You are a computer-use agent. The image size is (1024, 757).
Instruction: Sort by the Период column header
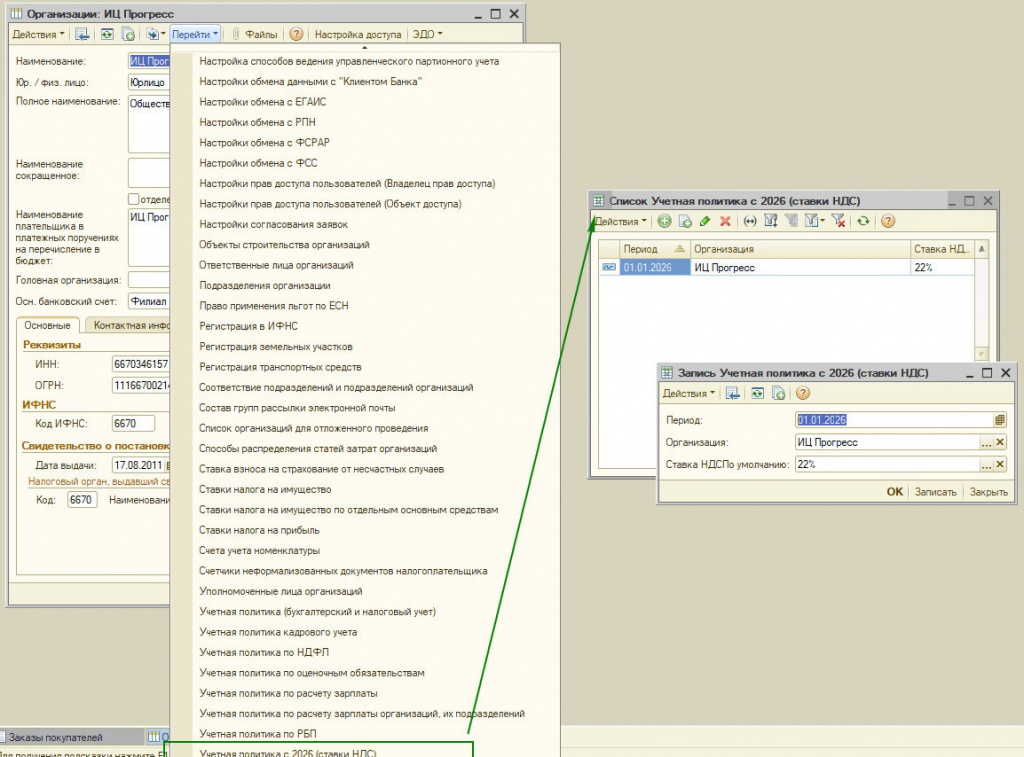(654, 249)
